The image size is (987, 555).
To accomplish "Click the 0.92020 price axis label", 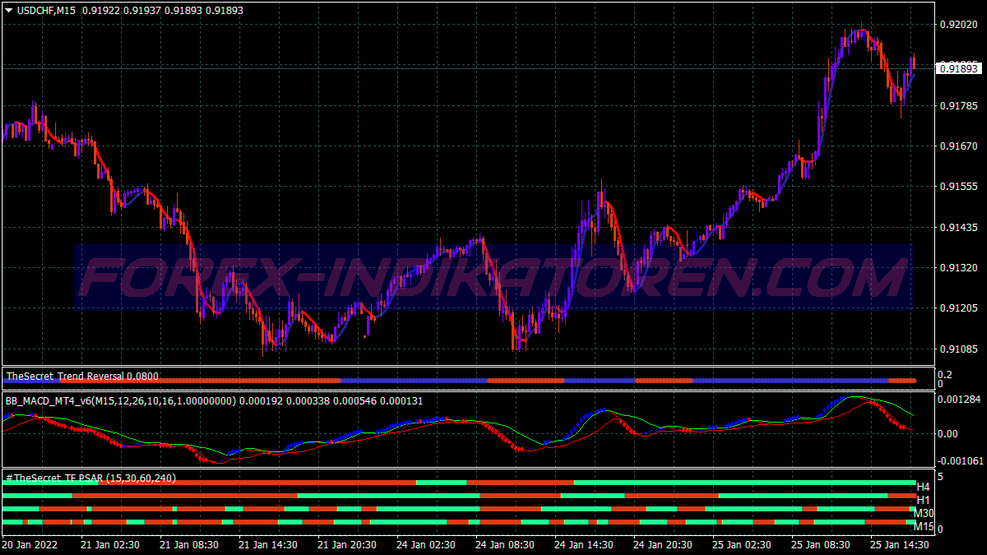I will point(958,25).
